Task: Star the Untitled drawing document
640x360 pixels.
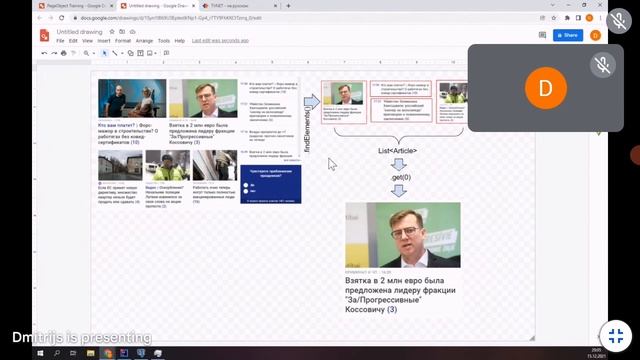Action: click(112, 31)
